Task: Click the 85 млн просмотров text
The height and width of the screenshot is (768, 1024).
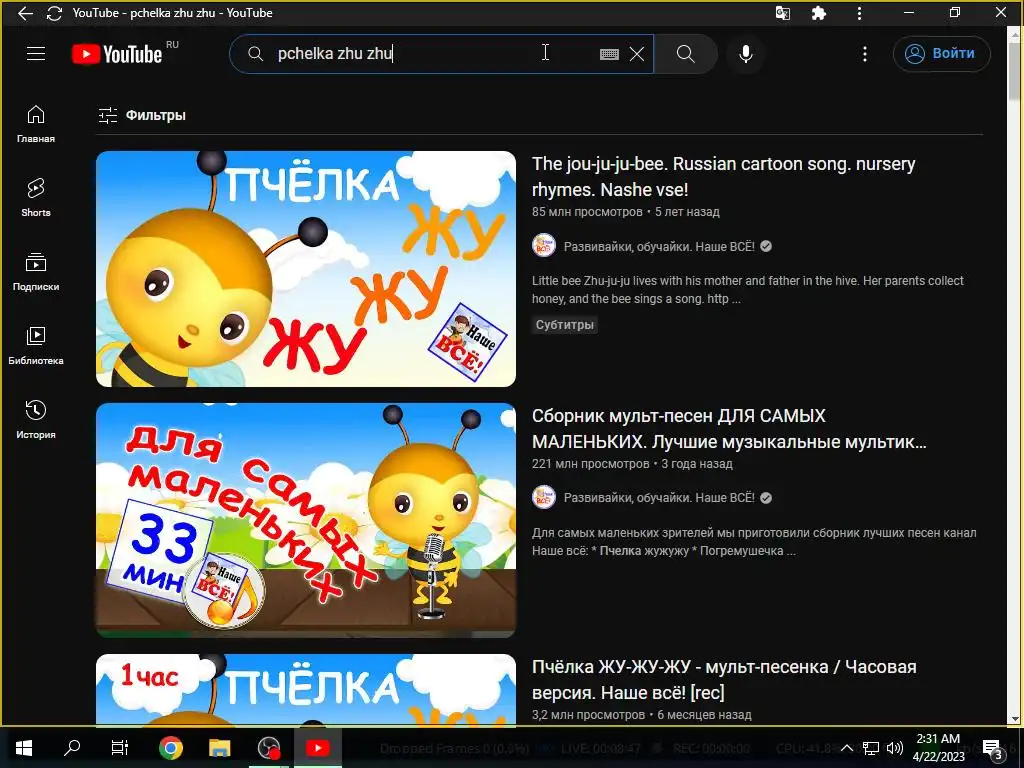Action: [x=587, y=212]
